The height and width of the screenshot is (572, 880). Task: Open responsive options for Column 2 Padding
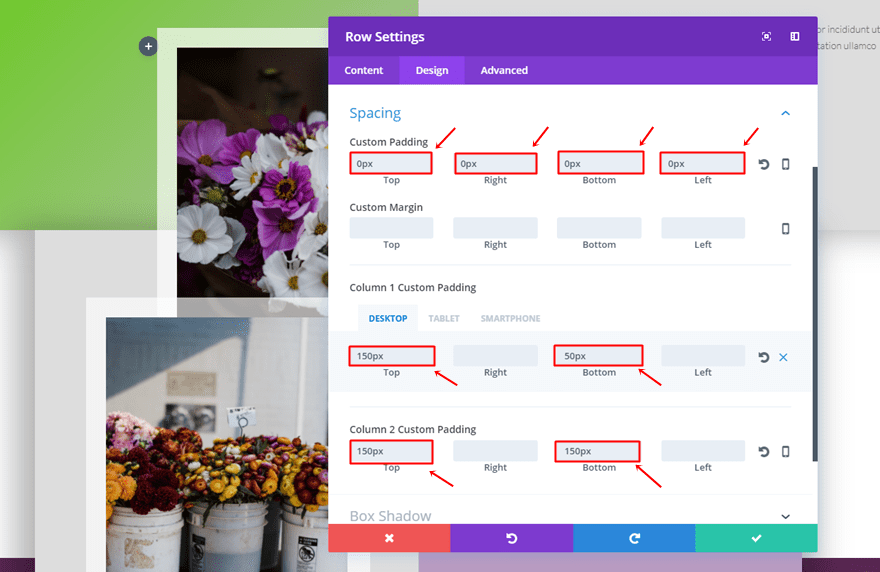[785, 452]
